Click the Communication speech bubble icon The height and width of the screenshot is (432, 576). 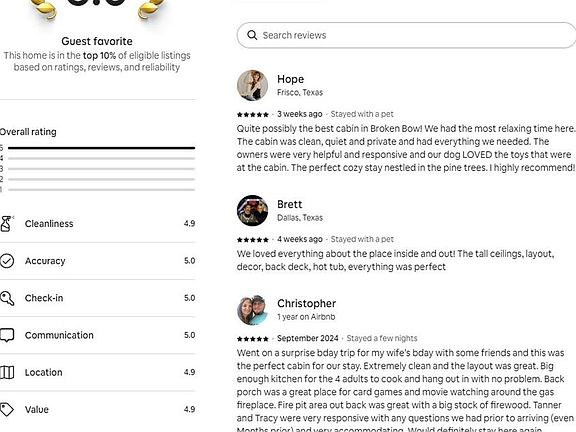click(x=7, y=335)
